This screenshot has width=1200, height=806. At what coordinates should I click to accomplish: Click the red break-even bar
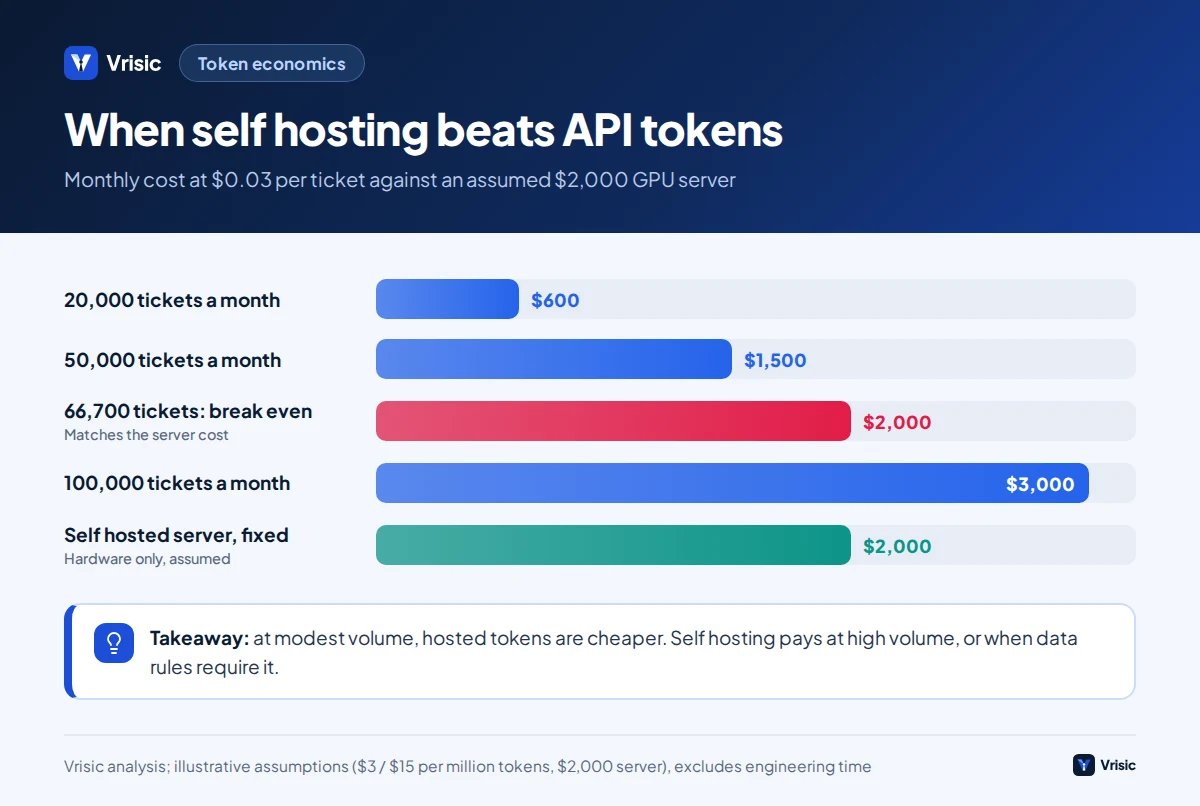click(613, 421)
